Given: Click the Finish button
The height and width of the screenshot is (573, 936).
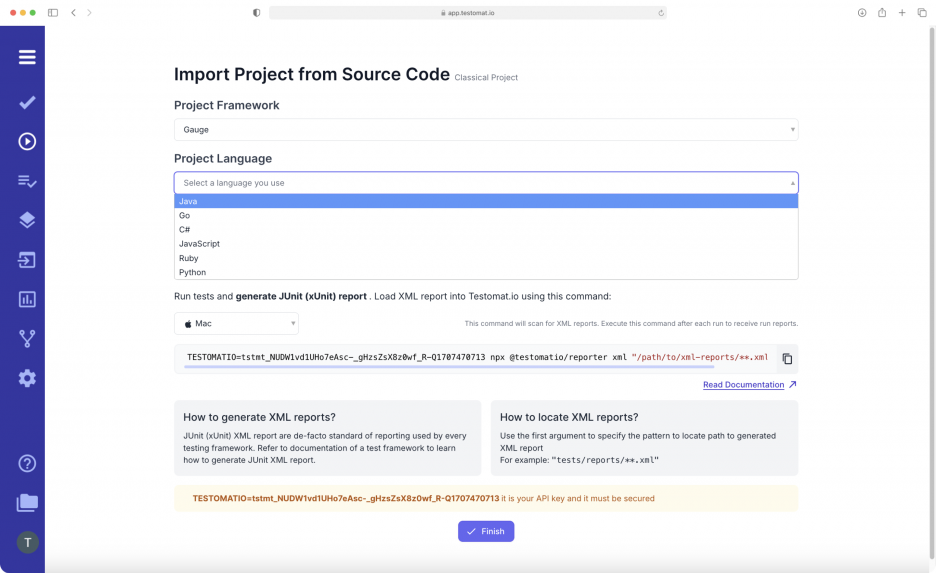Looking at the screenshot, I should [486, 531].
